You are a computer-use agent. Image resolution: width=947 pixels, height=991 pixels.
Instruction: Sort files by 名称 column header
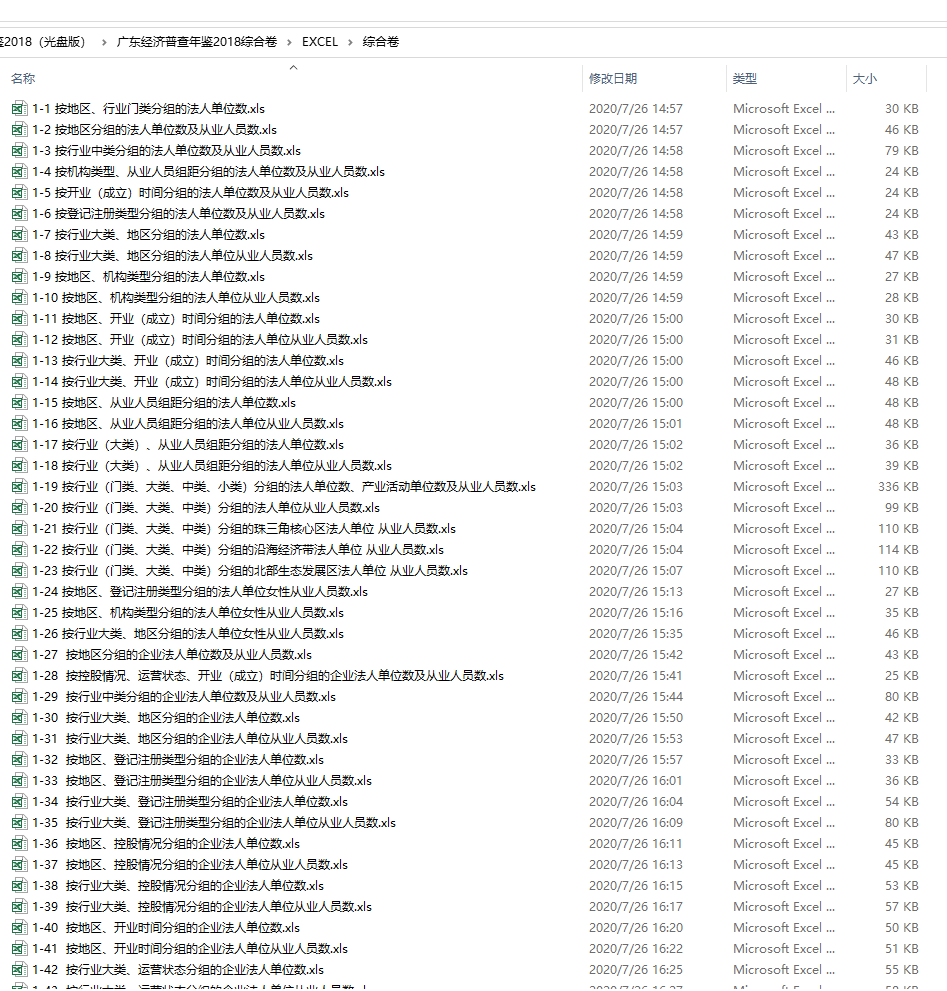23,78
